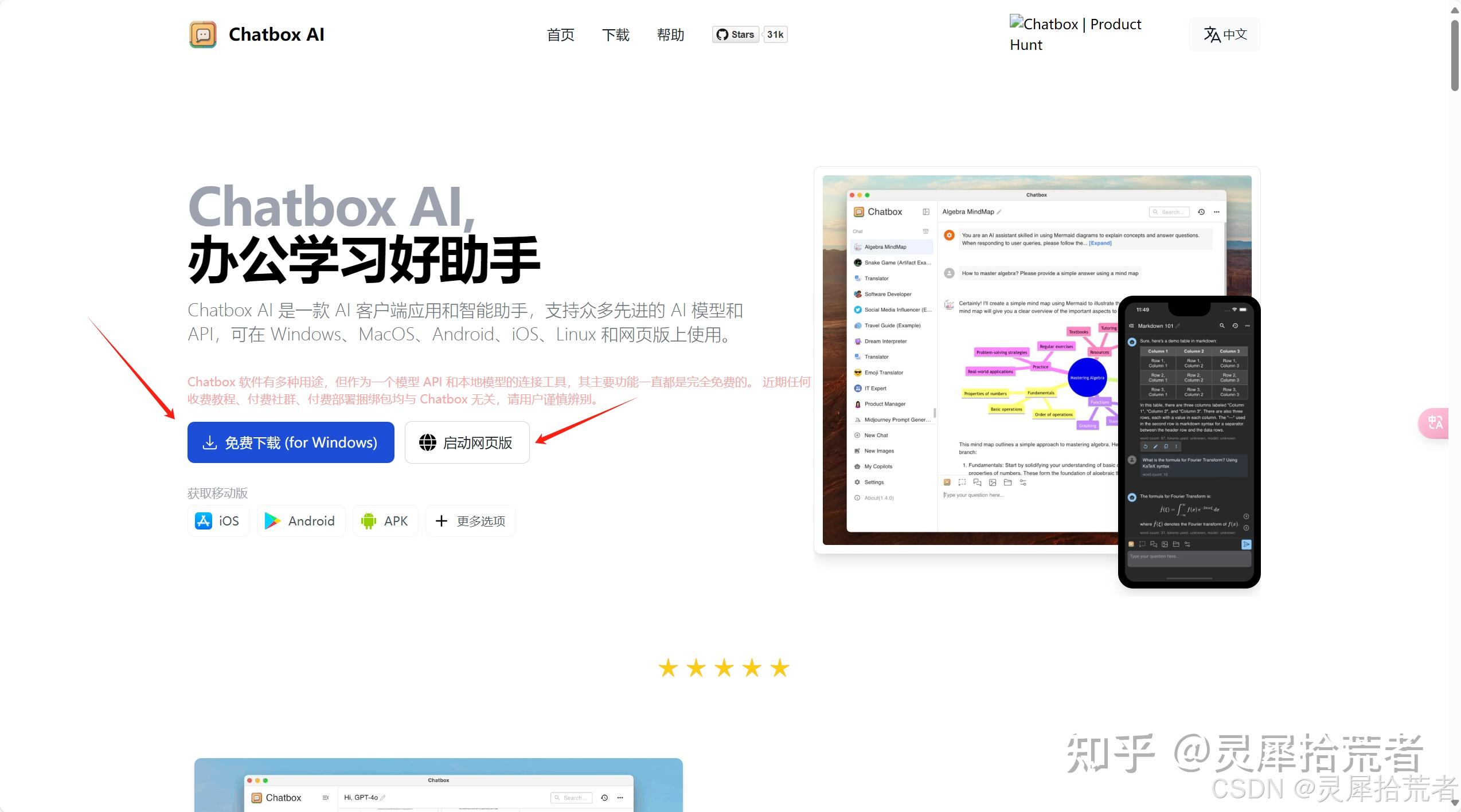This screenshot has width=1461, height=812.
Task: Click the floating translate widget on right edge
Action: click(1435, 423)
